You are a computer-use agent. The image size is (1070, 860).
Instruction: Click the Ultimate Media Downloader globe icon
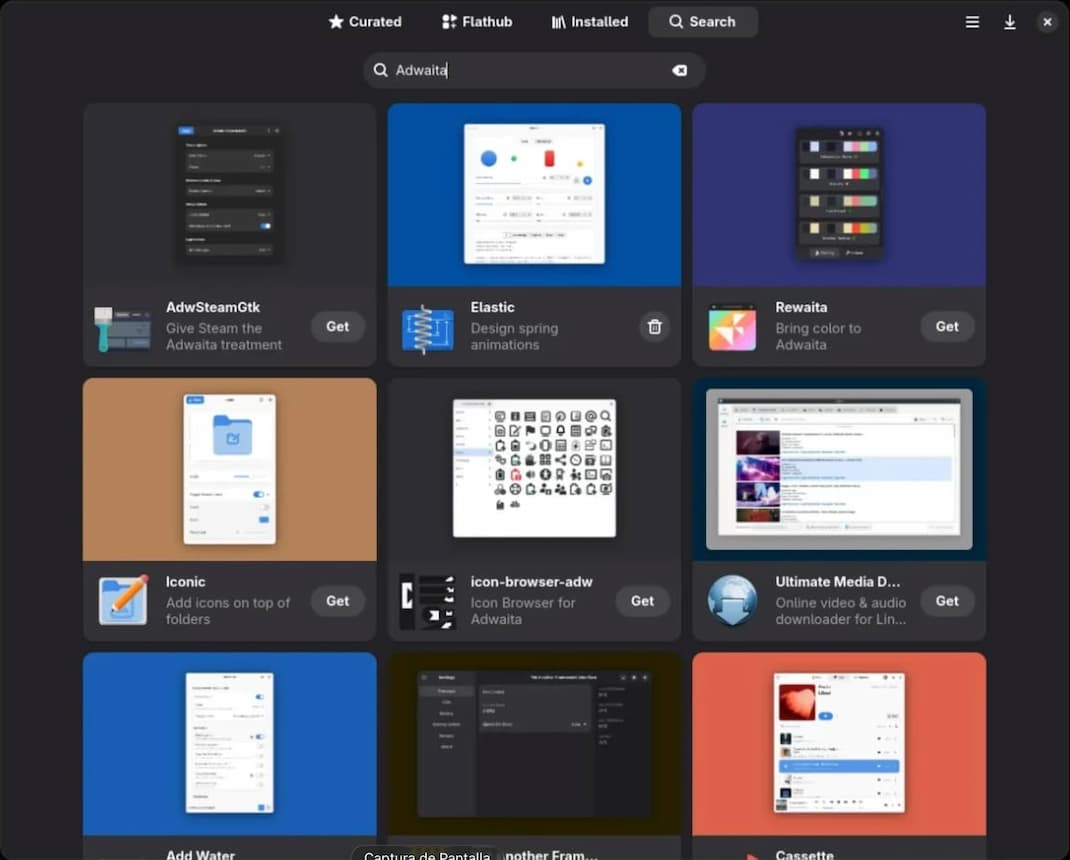(733, 601)
